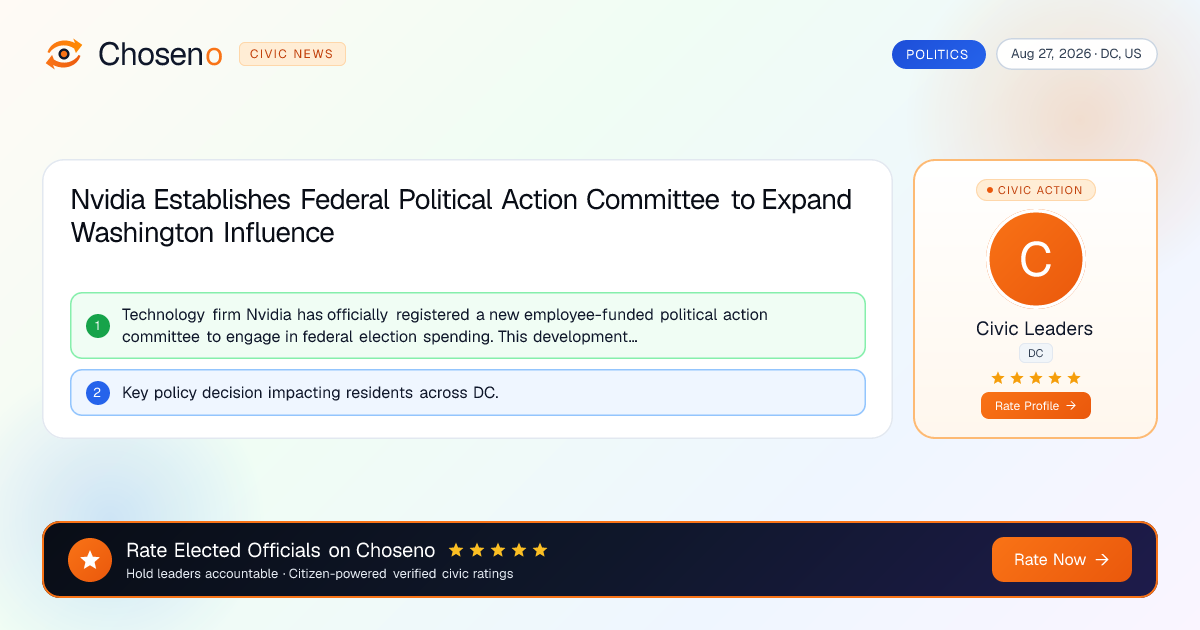Select the fifth star under Civic Leaders
Viewport: 1200px width, 630px height.
point(1074,378)
